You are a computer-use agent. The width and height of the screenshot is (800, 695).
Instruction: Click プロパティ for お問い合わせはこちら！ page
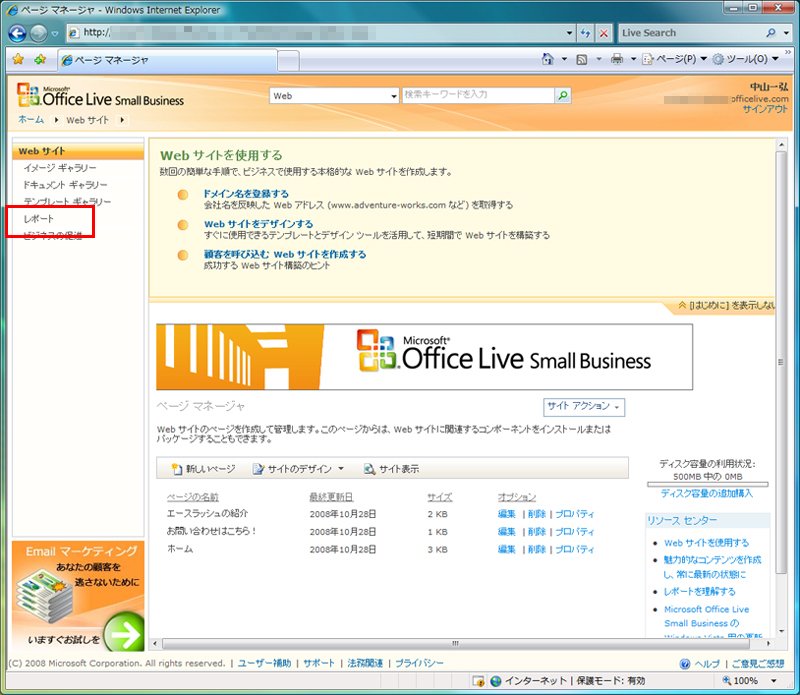(574, 532)
